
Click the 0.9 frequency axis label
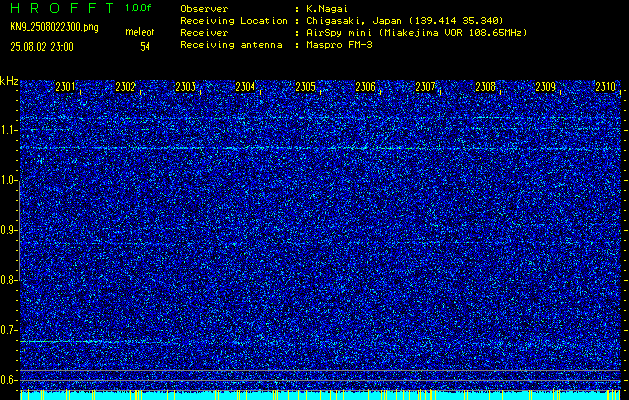[9, 230]
